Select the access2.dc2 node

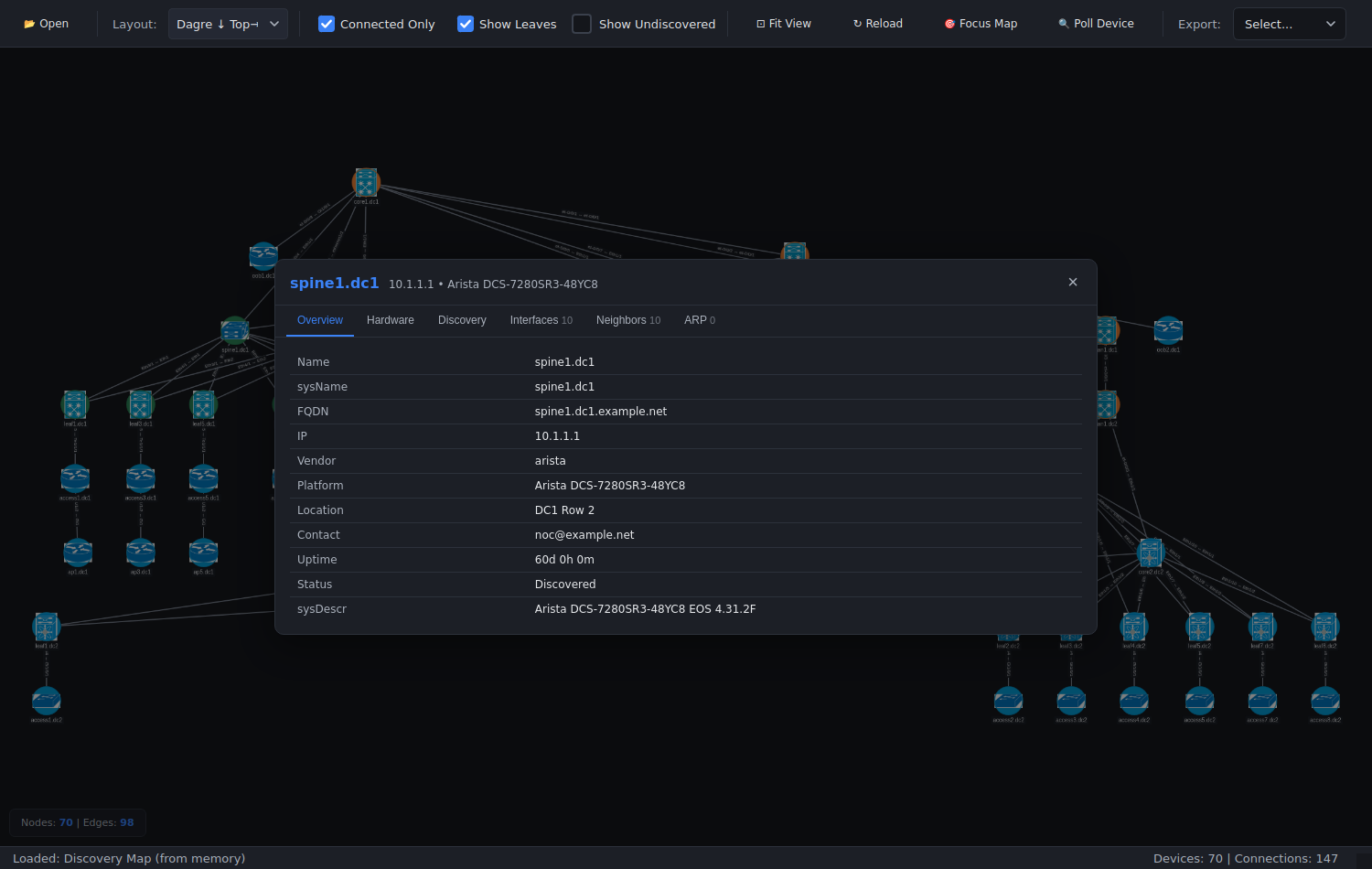point(1008,701)
